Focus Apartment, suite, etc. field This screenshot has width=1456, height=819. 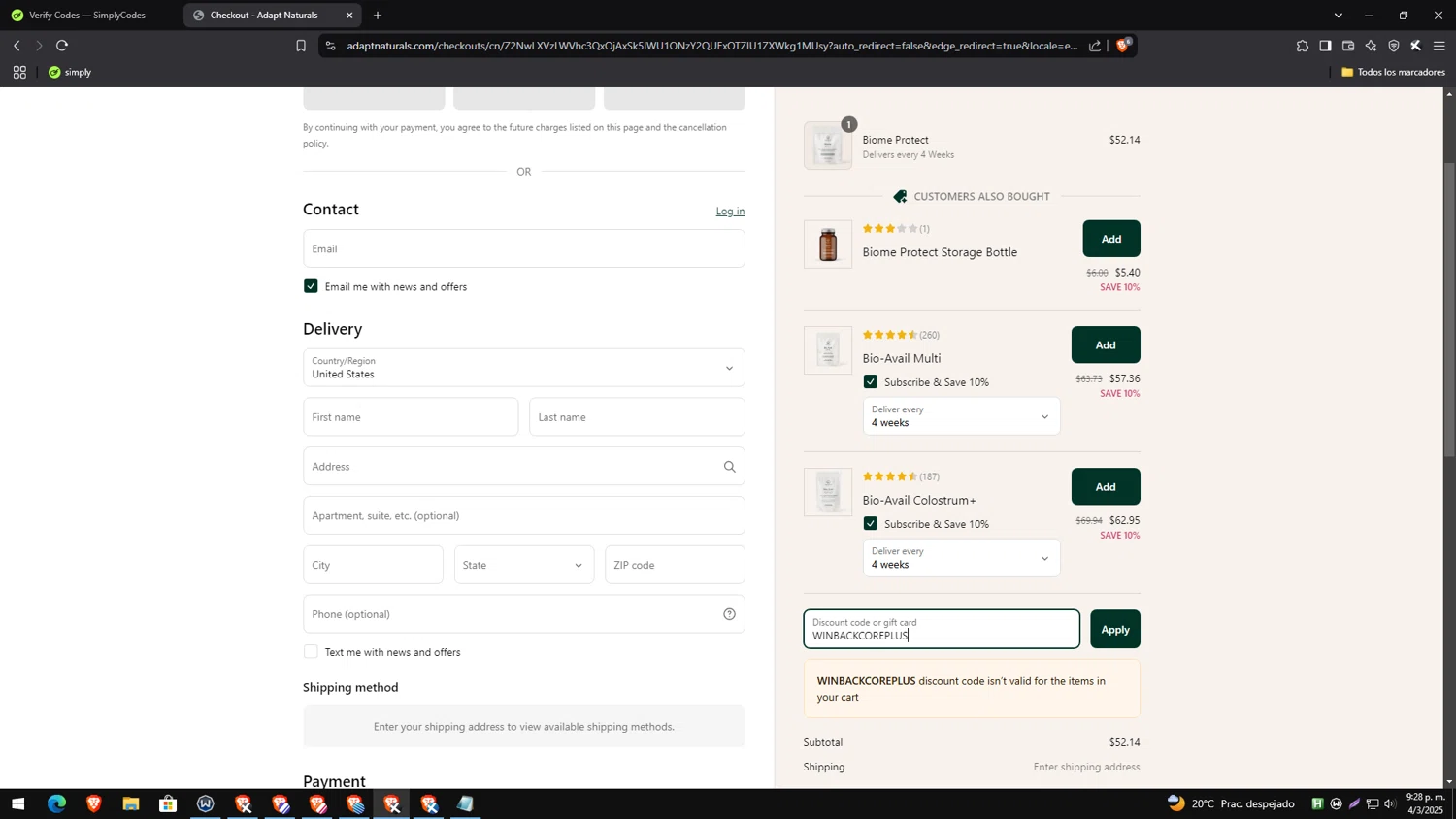pos(524,515)
